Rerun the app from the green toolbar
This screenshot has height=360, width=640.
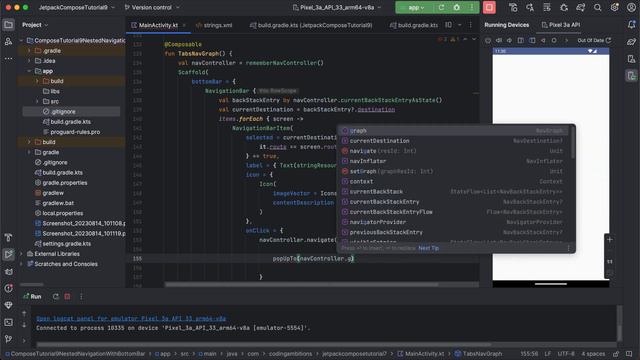(x=441, y=7)
